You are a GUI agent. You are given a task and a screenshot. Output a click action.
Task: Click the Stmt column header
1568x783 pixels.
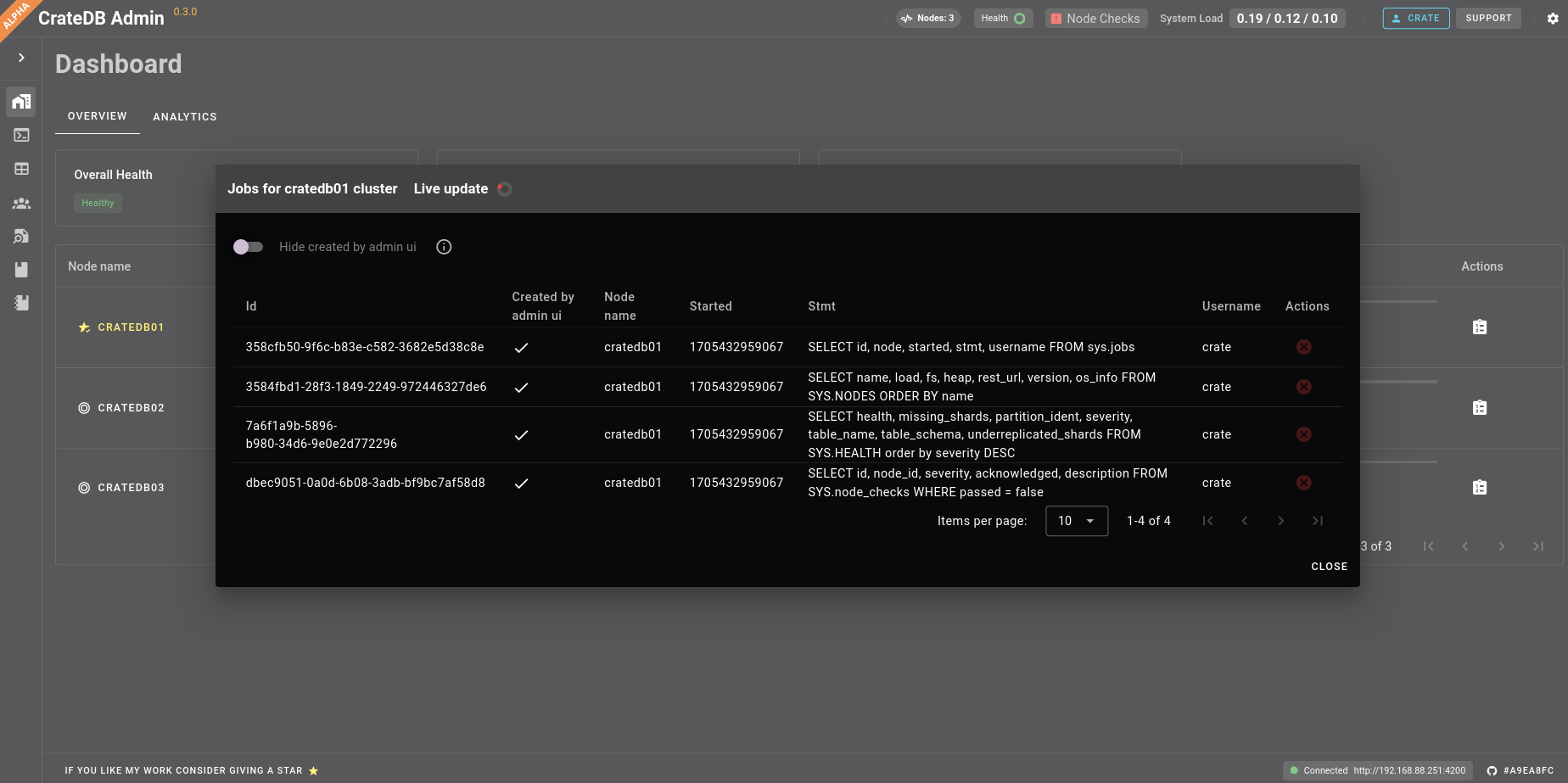[821, 306]
